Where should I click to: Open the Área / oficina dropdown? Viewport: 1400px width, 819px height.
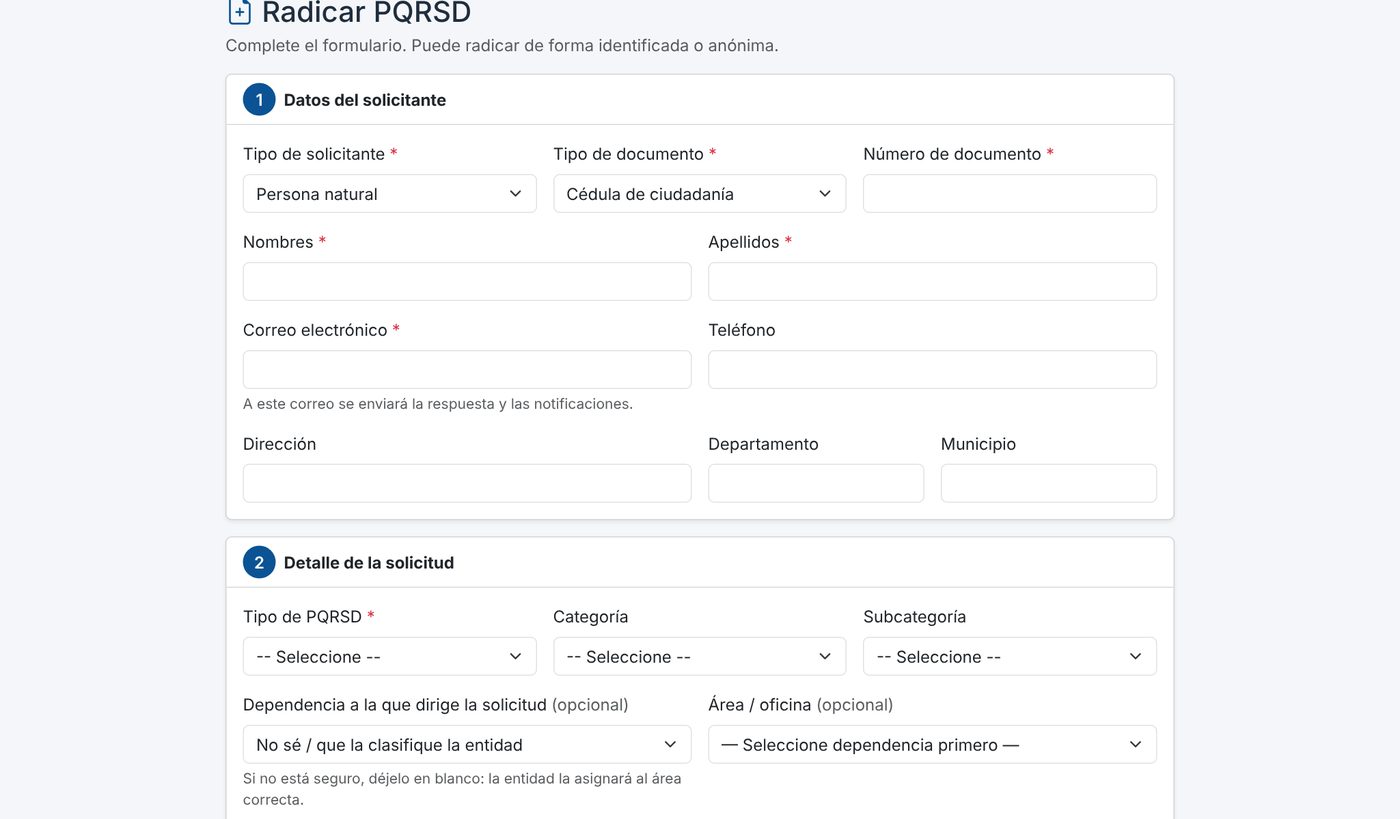click(x=932, y=745)
